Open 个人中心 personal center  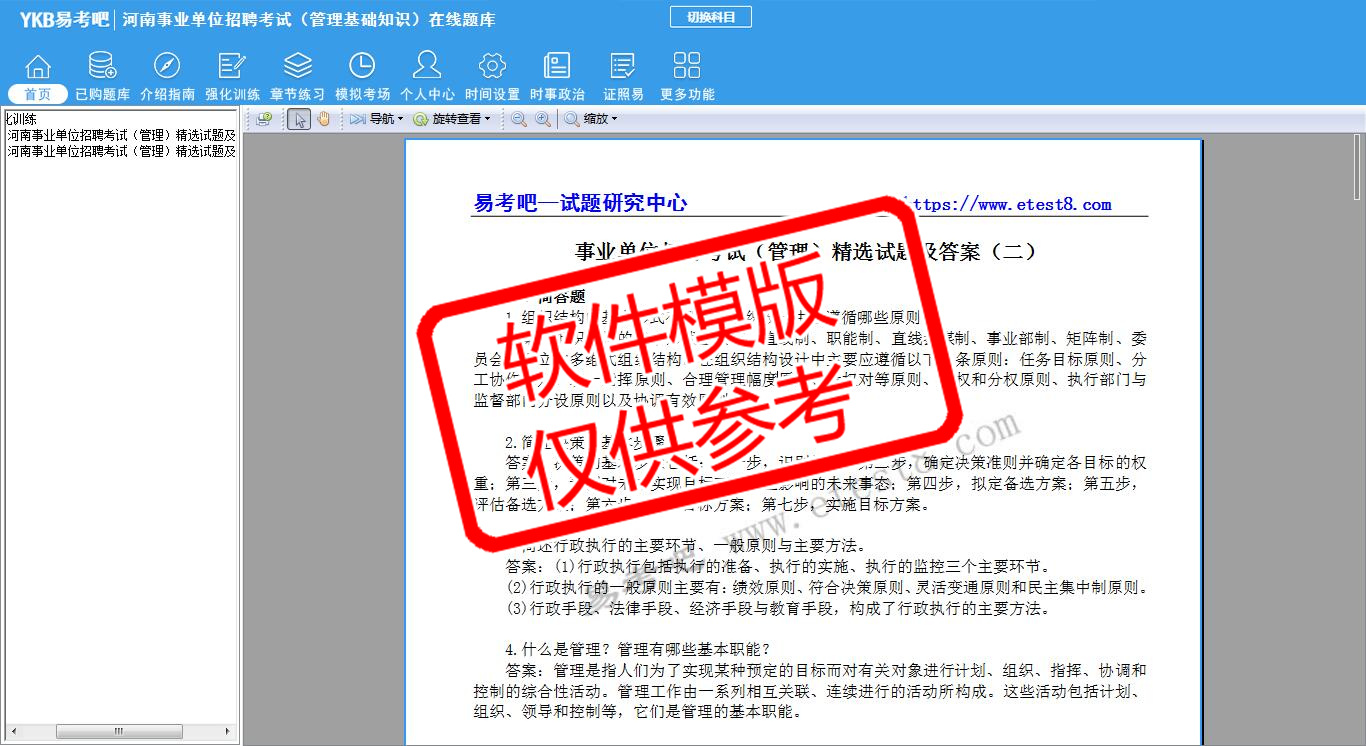coord(427,76)
